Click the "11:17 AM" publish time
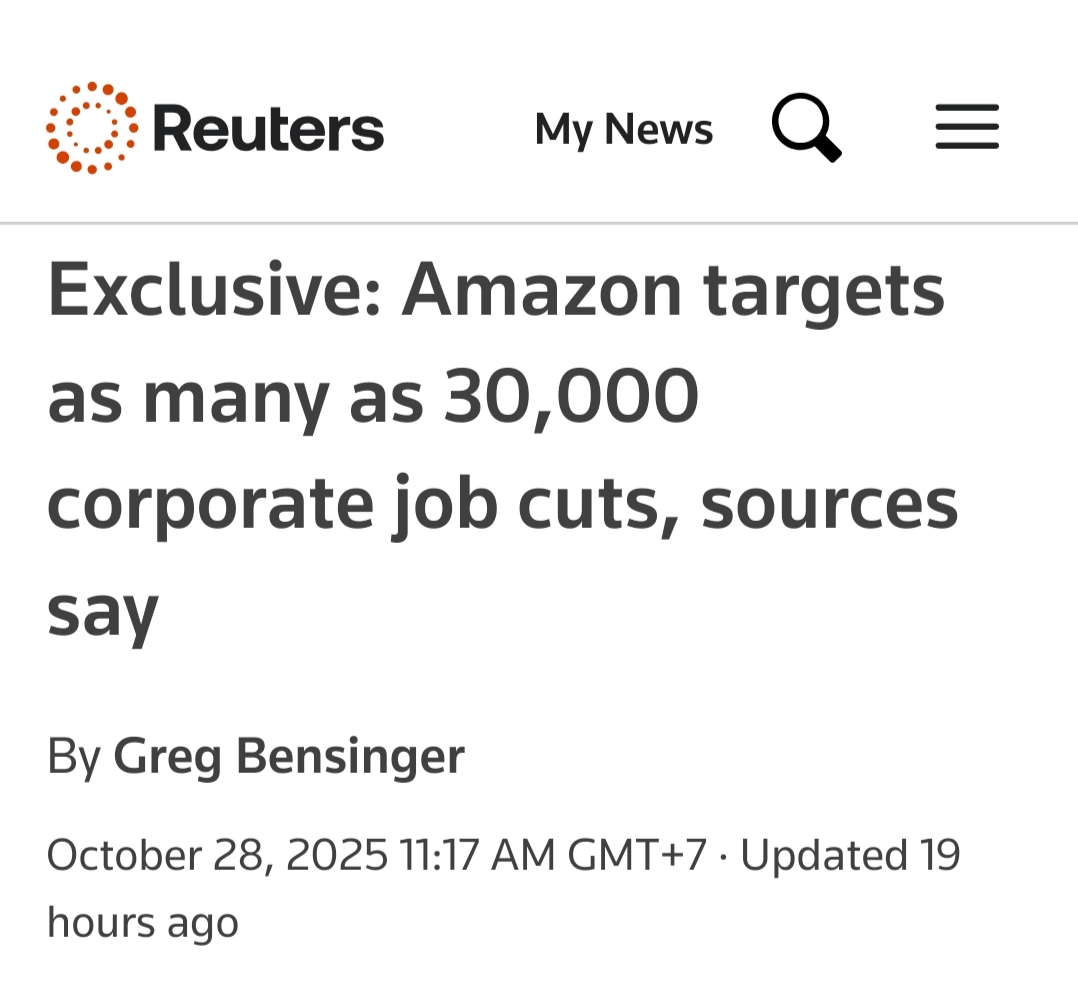Image resolution: width=1078 pixels, height=985 pixels. click(x=476, y=856)
